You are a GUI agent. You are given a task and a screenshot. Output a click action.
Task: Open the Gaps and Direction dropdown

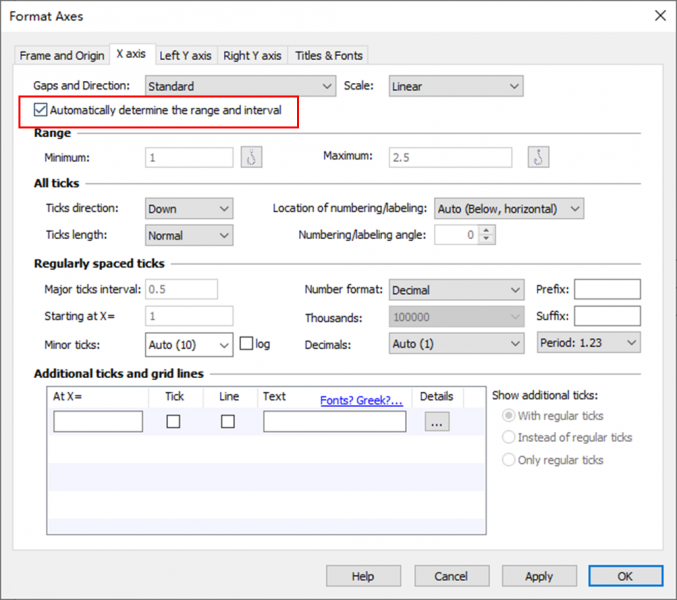coord(240,87)
